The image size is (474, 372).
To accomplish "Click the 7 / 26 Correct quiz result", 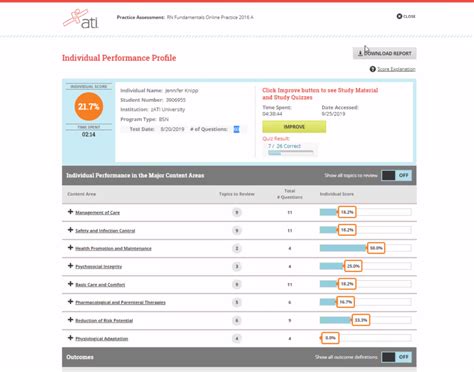I will pos(284,146).
